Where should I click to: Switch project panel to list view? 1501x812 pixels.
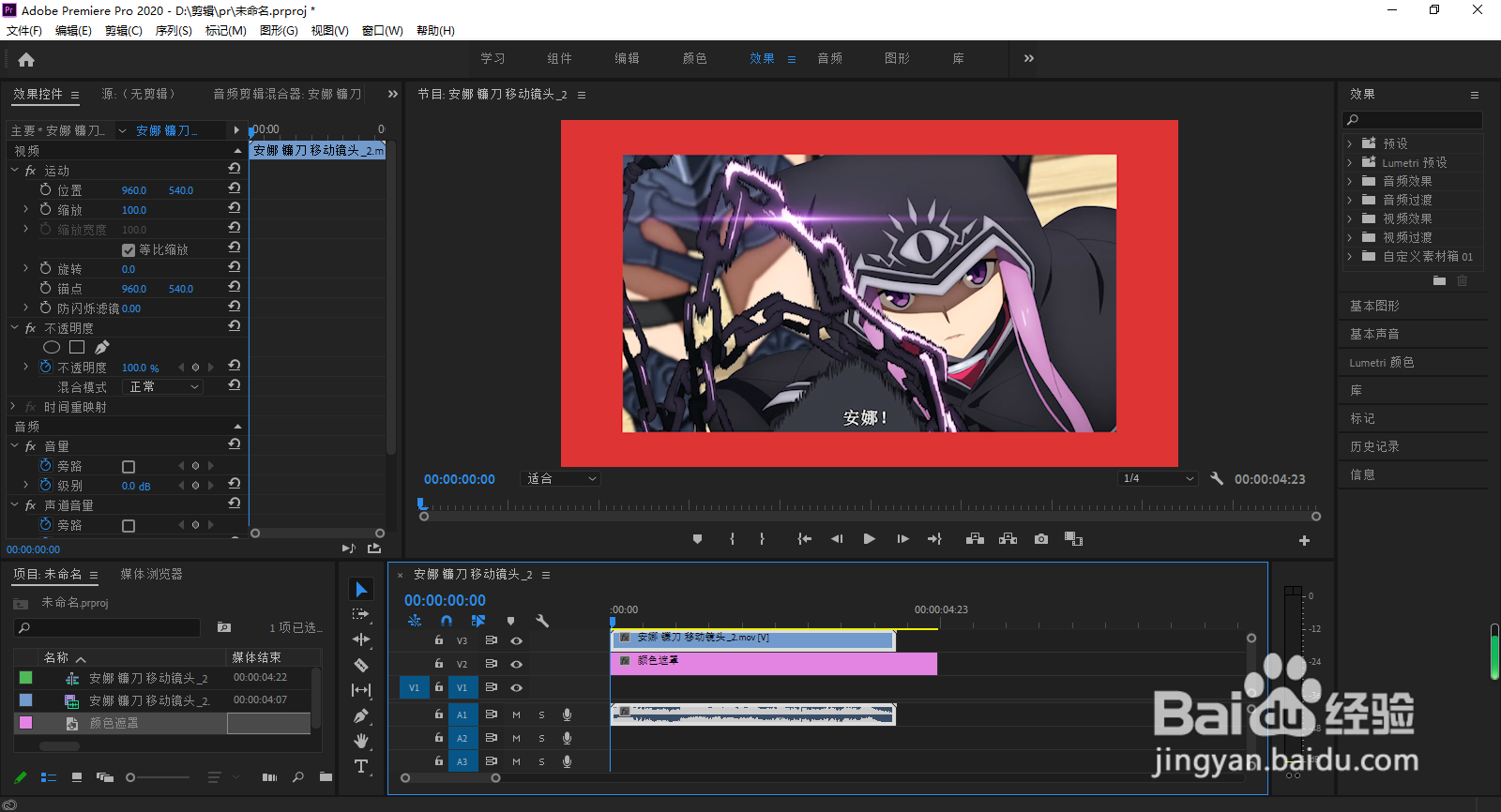coord(49,777)
